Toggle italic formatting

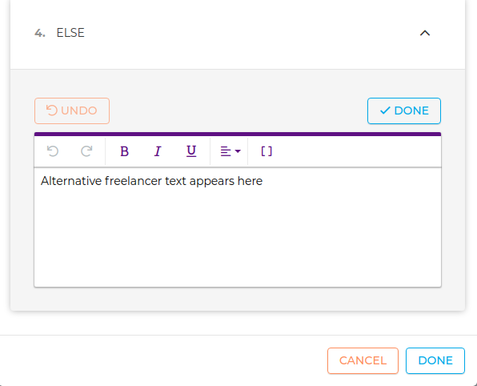point(158,151)
